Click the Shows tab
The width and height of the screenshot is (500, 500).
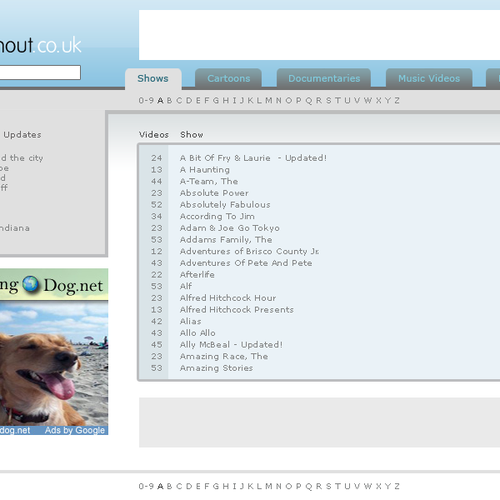[153, 79]
